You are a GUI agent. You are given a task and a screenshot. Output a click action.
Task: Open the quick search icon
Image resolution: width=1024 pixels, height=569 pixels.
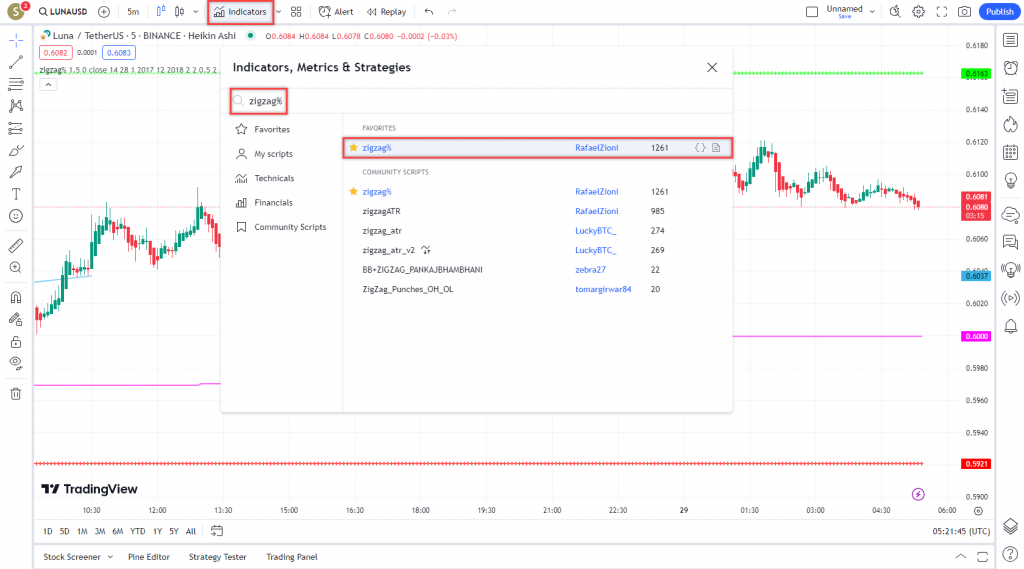895,12
